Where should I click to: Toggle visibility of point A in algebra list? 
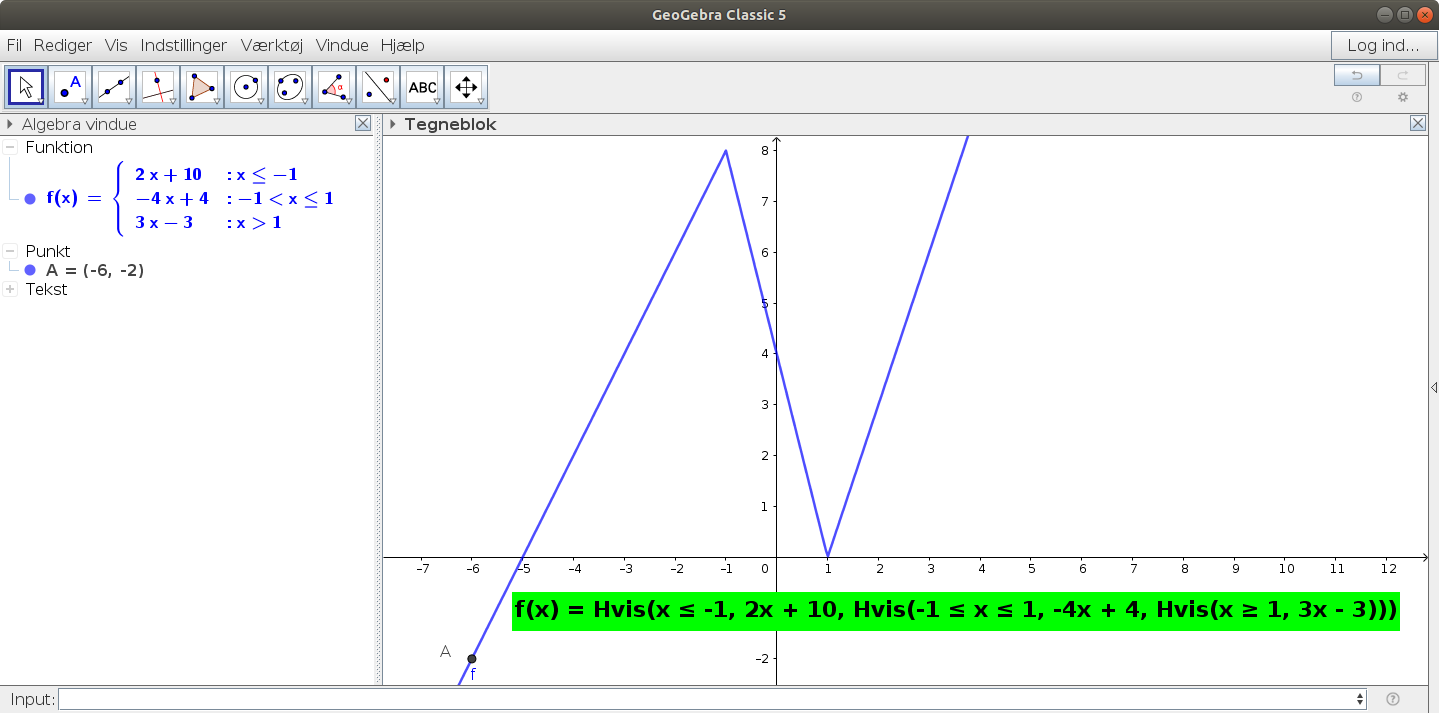(30, 270)
